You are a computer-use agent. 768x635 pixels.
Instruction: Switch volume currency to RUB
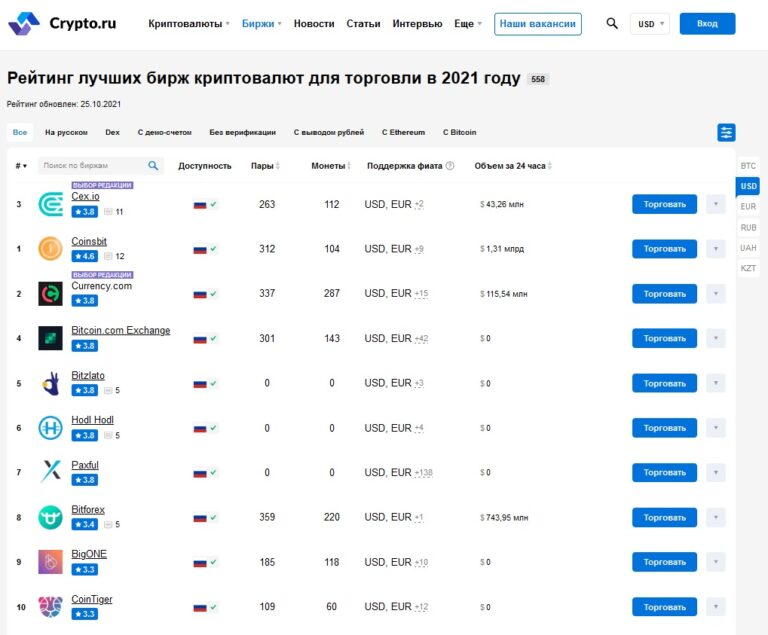[748, 227]
